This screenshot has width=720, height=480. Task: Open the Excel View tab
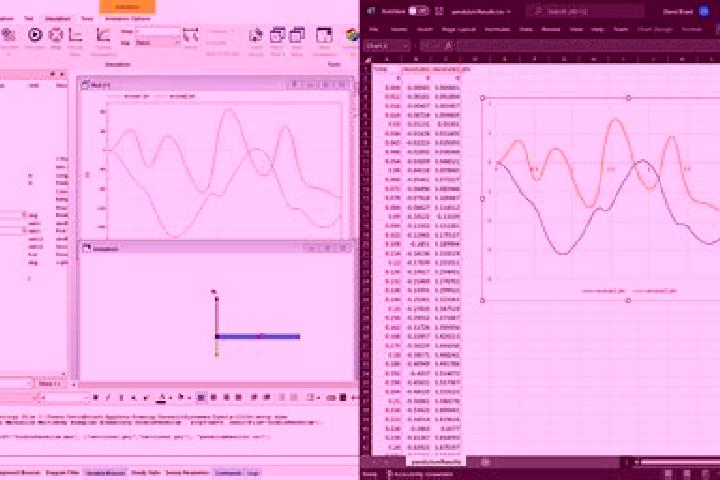coord(576,29)
